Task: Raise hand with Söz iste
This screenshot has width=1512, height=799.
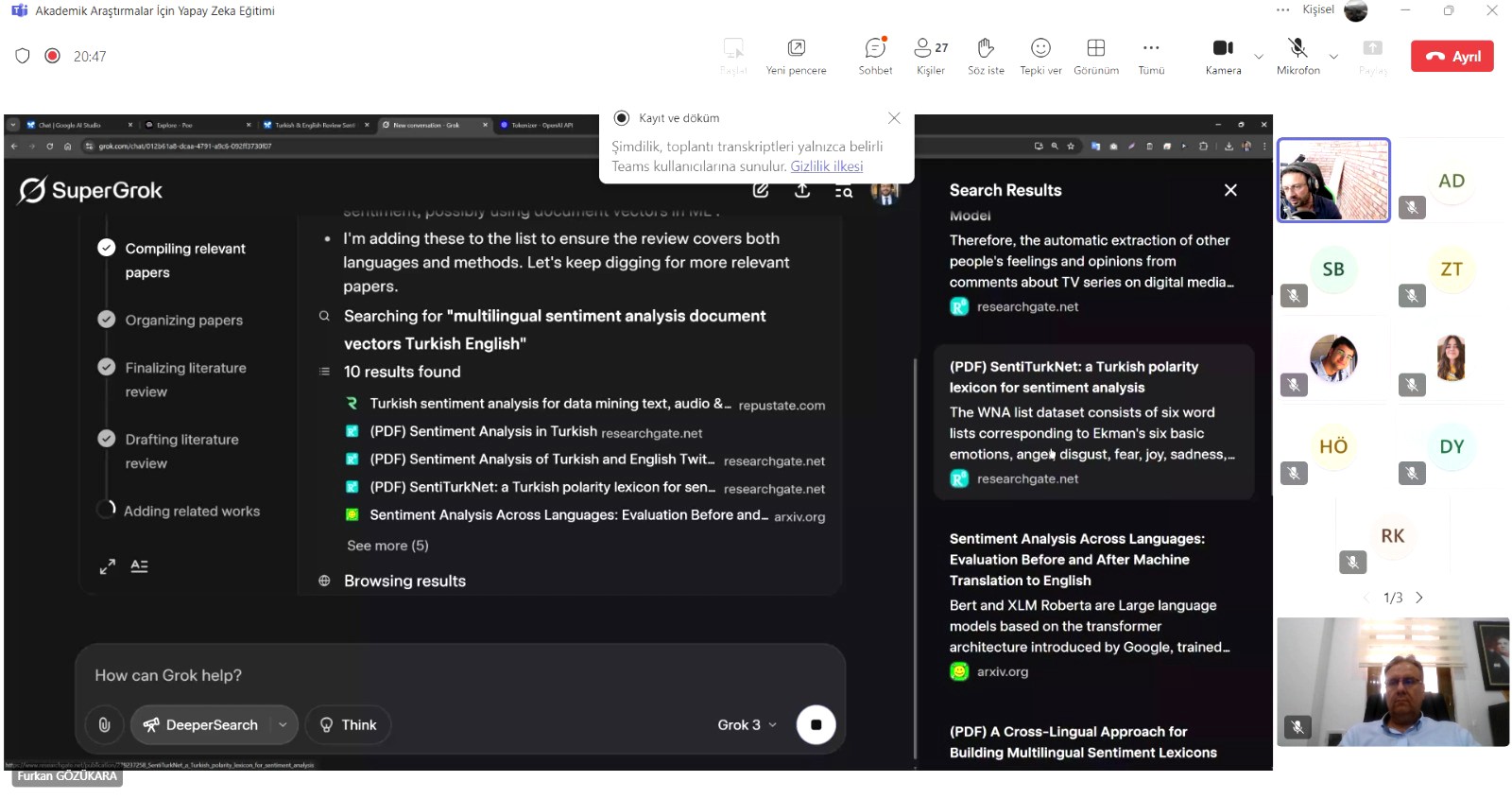Action: 986,55
